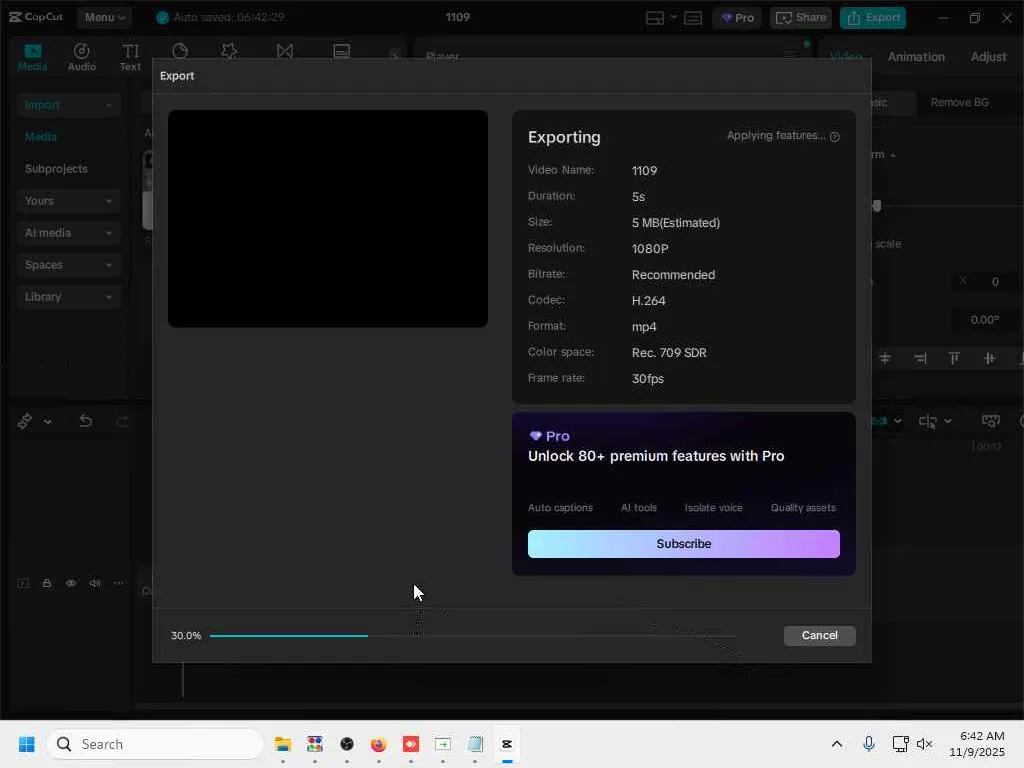Viewport: 1024px width, 768px height.
Task: Click the layout switcher icon
Action: [x=654, y=18]
